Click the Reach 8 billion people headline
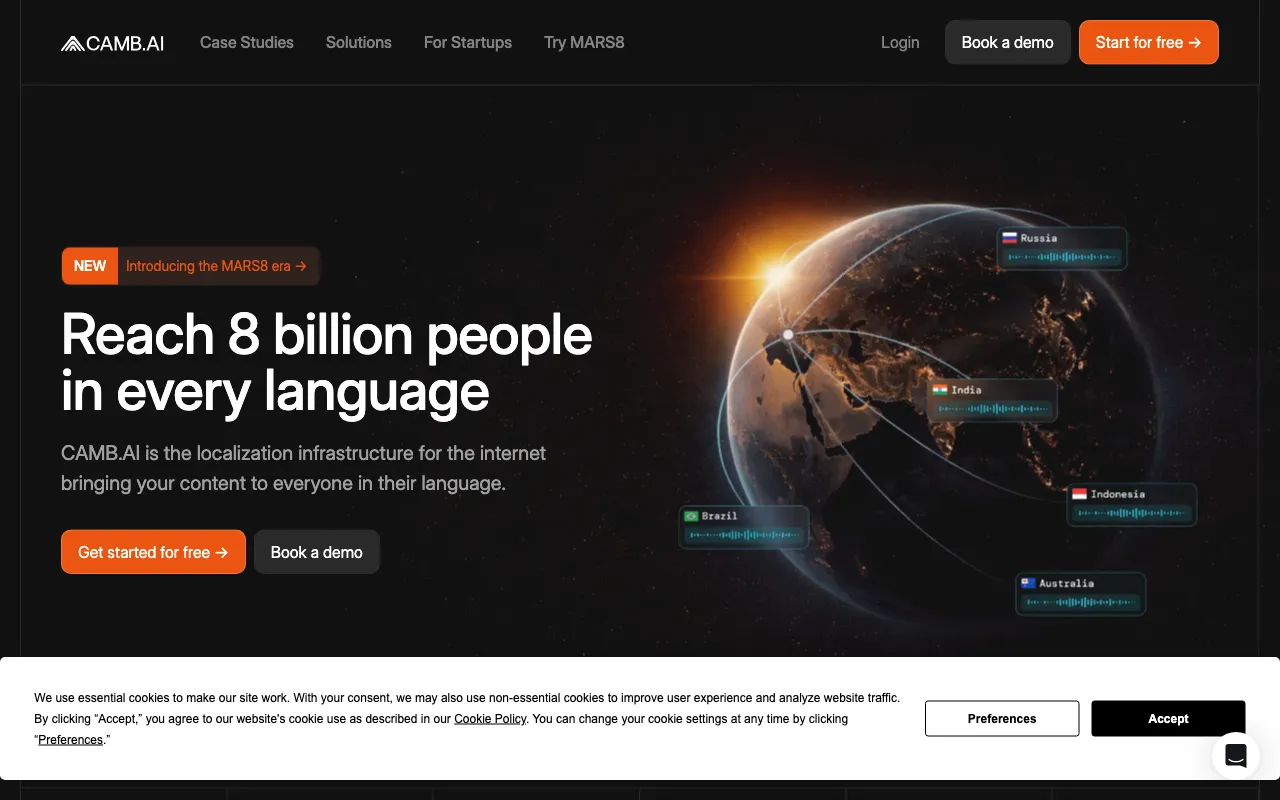Viewport: 1280px width, 800px height. (x=327, y=362)
